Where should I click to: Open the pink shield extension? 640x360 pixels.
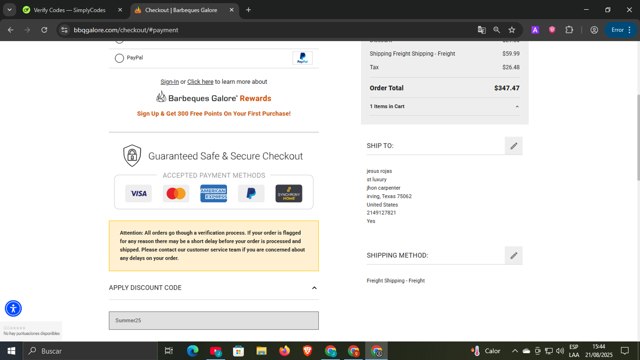[x=552, y=30]
